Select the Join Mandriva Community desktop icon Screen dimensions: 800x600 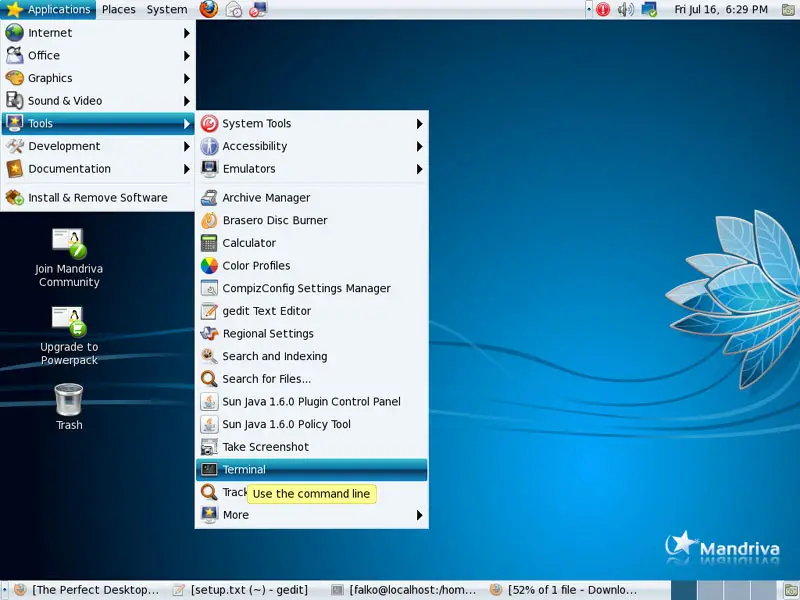(69, 258)
